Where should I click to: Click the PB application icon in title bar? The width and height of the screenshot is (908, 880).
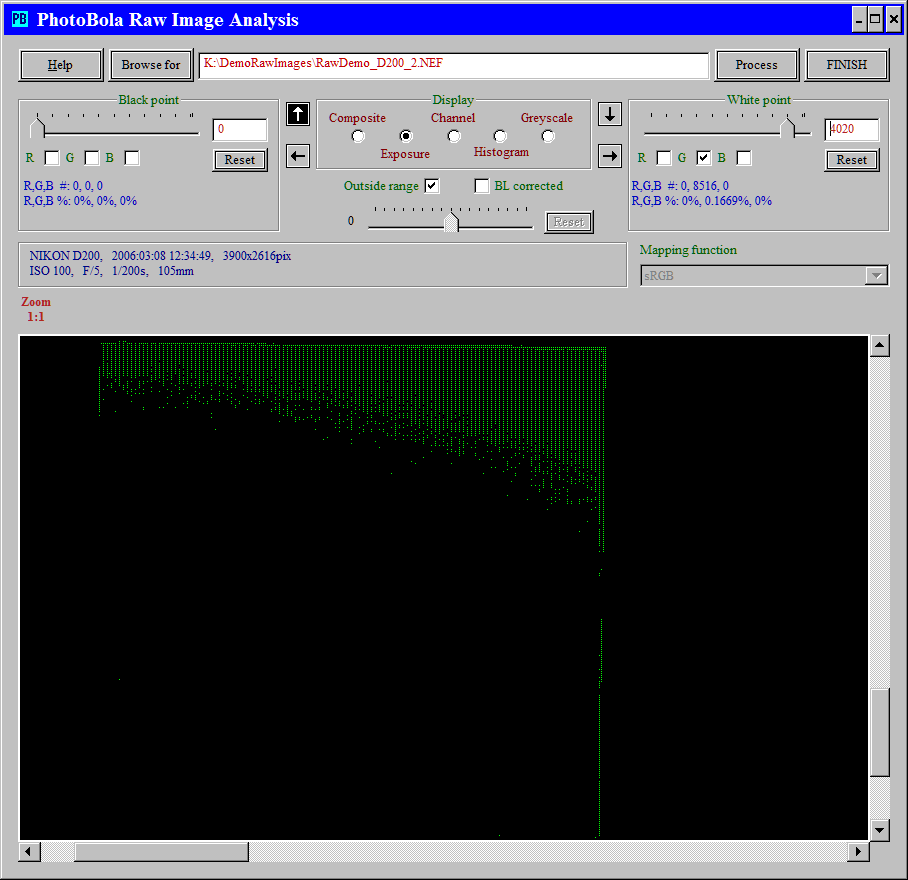click(x=20, y=19)
